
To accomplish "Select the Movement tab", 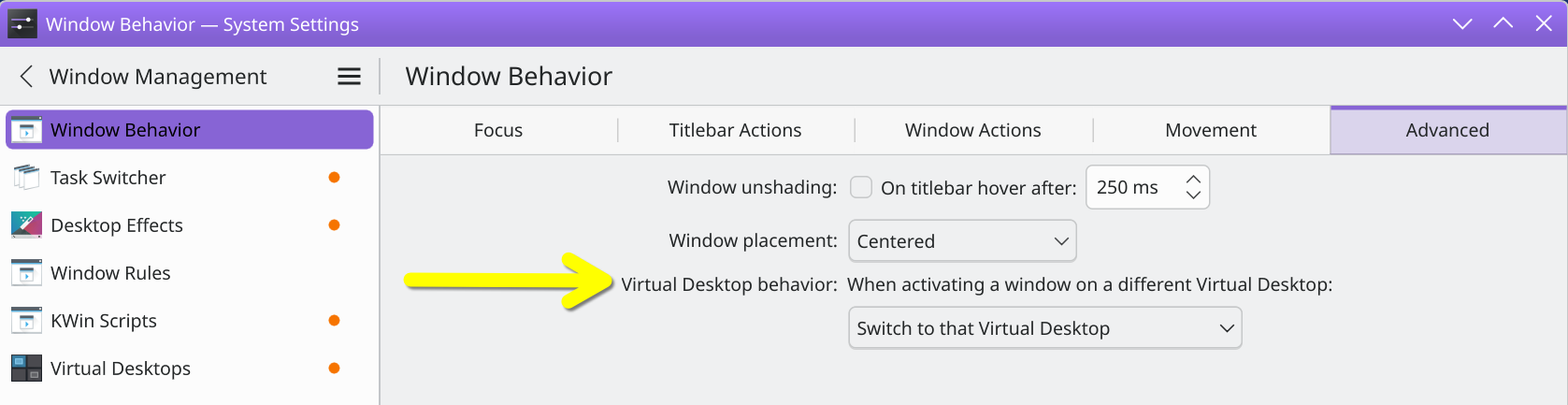I will click(1211, 130).
